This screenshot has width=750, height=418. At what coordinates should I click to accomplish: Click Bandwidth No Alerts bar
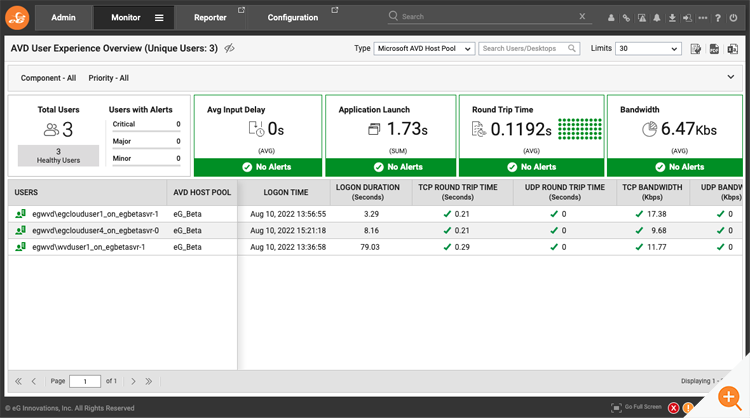[674, 167]
